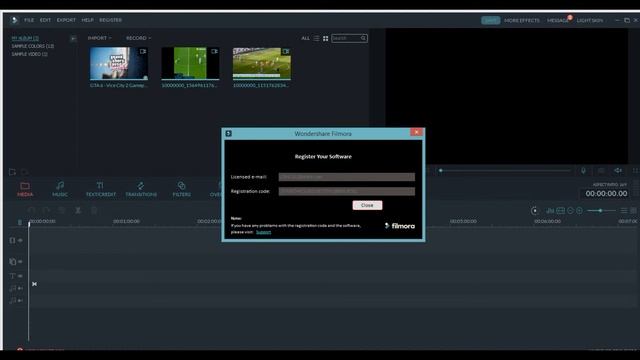
Task: Mute the first audio track
Action: click(x=20, y=288)
